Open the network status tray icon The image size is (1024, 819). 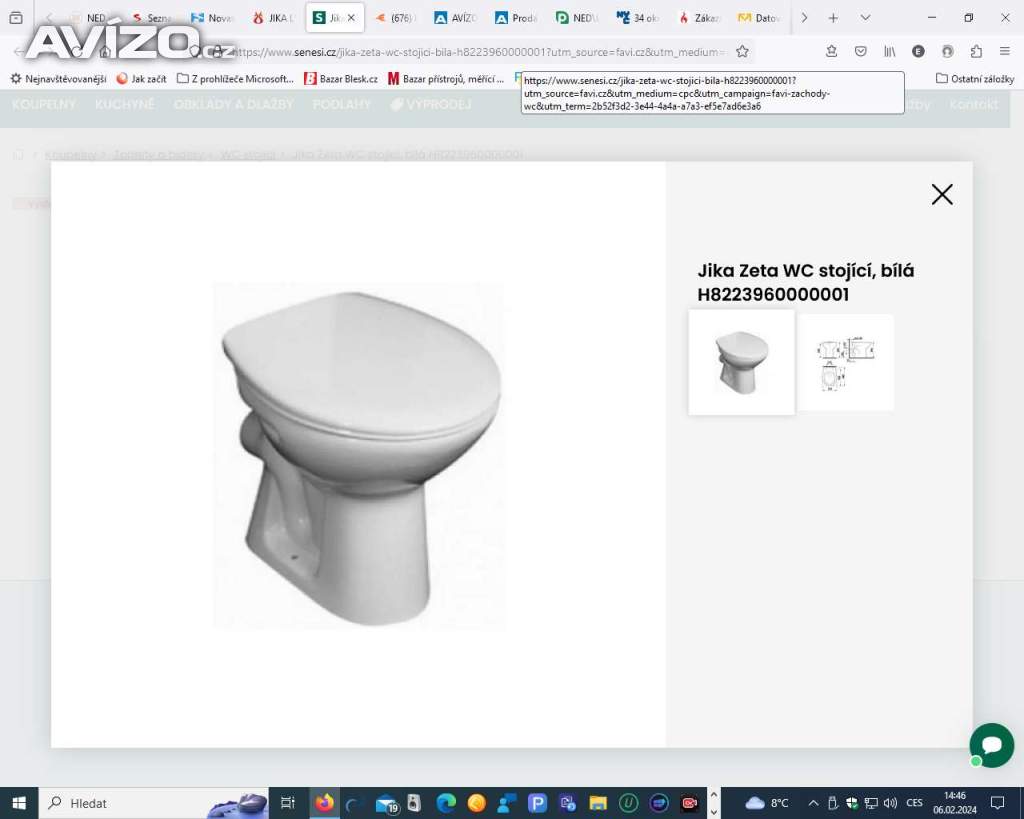pyautogui.click(x=871, y=803)
